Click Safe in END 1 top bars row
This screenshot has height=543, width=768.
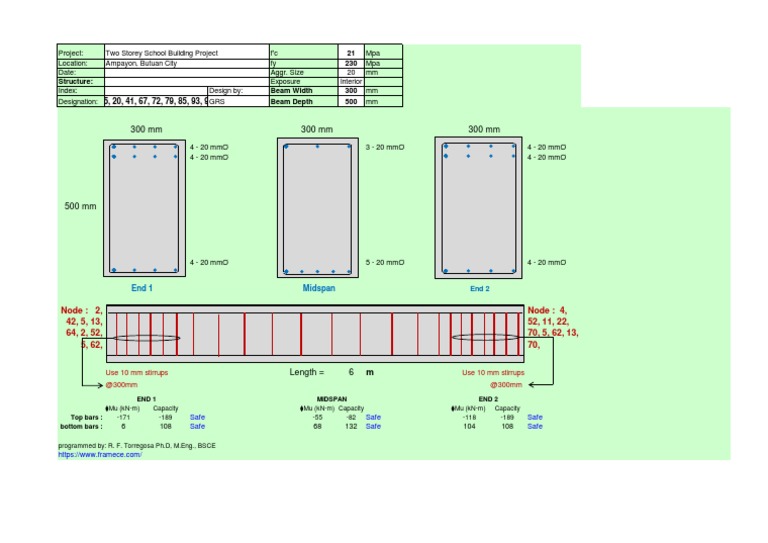point(197,417)
